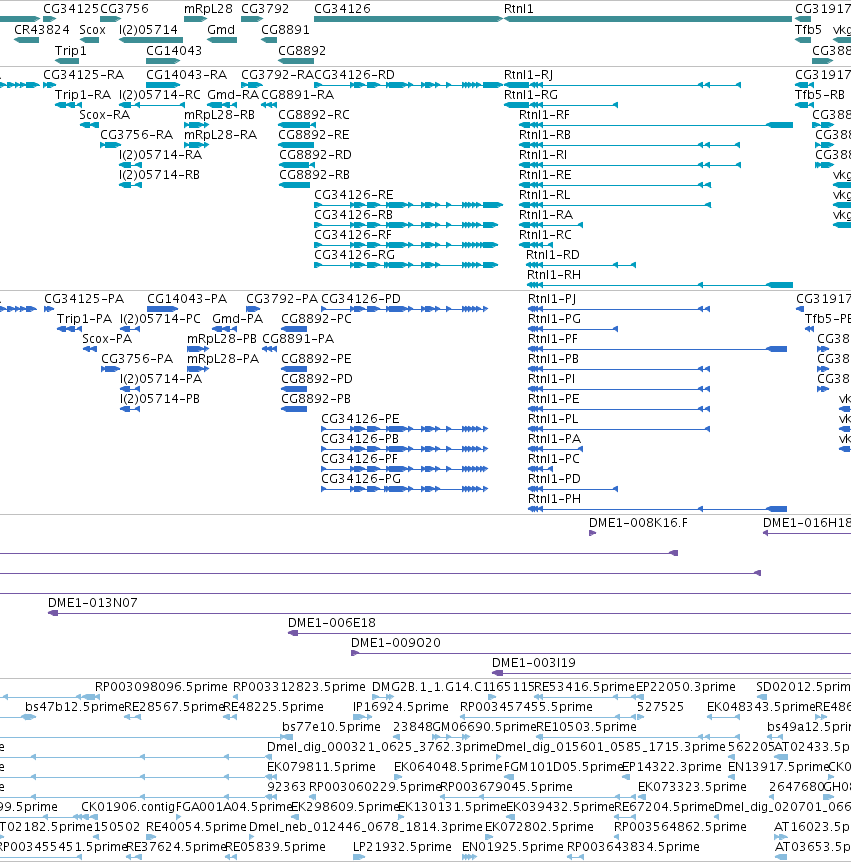
Task: Click the CG34126 gene label
Action: click(342, 9)
